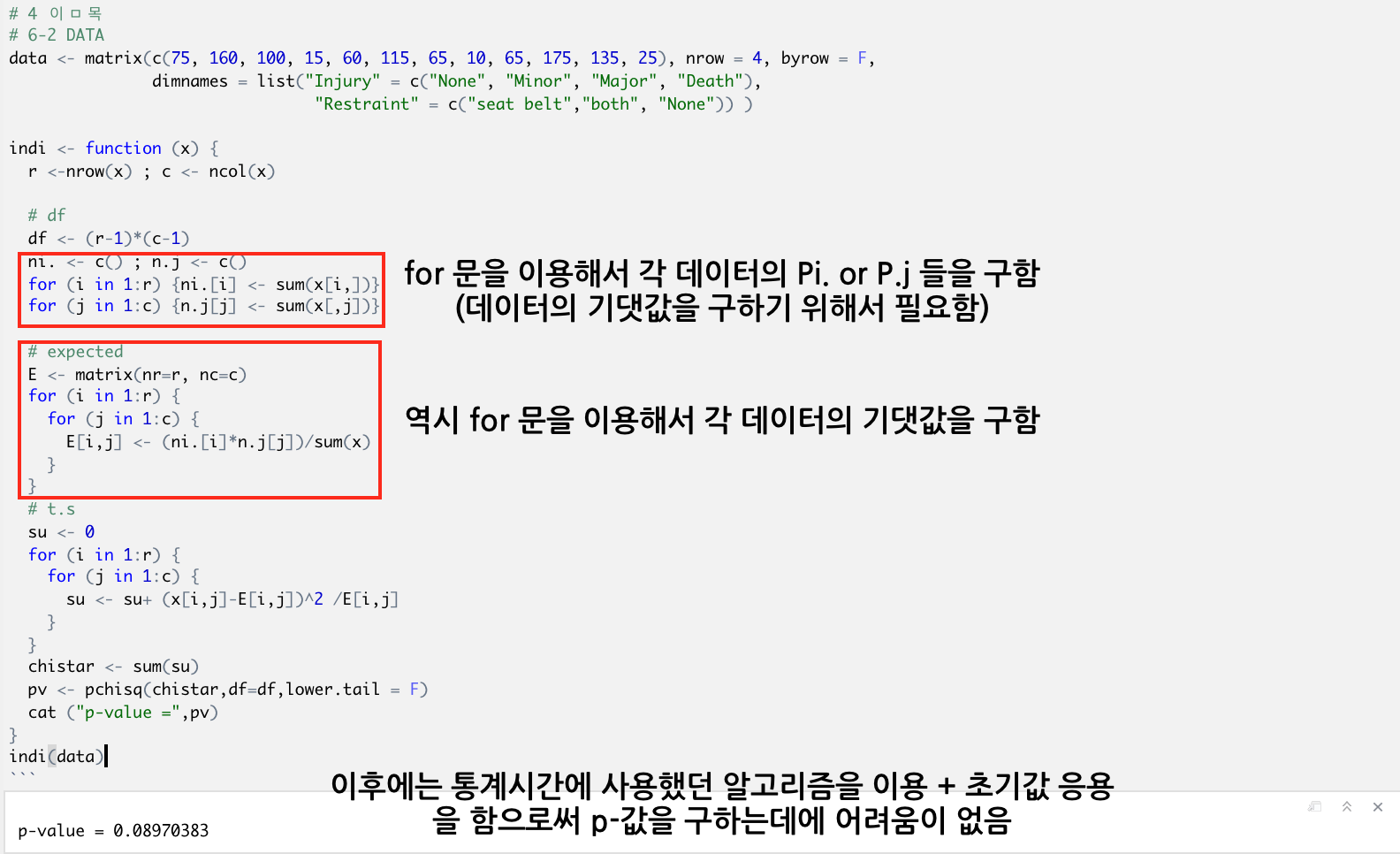Click the line computing n.j[j] column sums
The height and width of the screenshot is (854, 1400).
click(203, 306)
